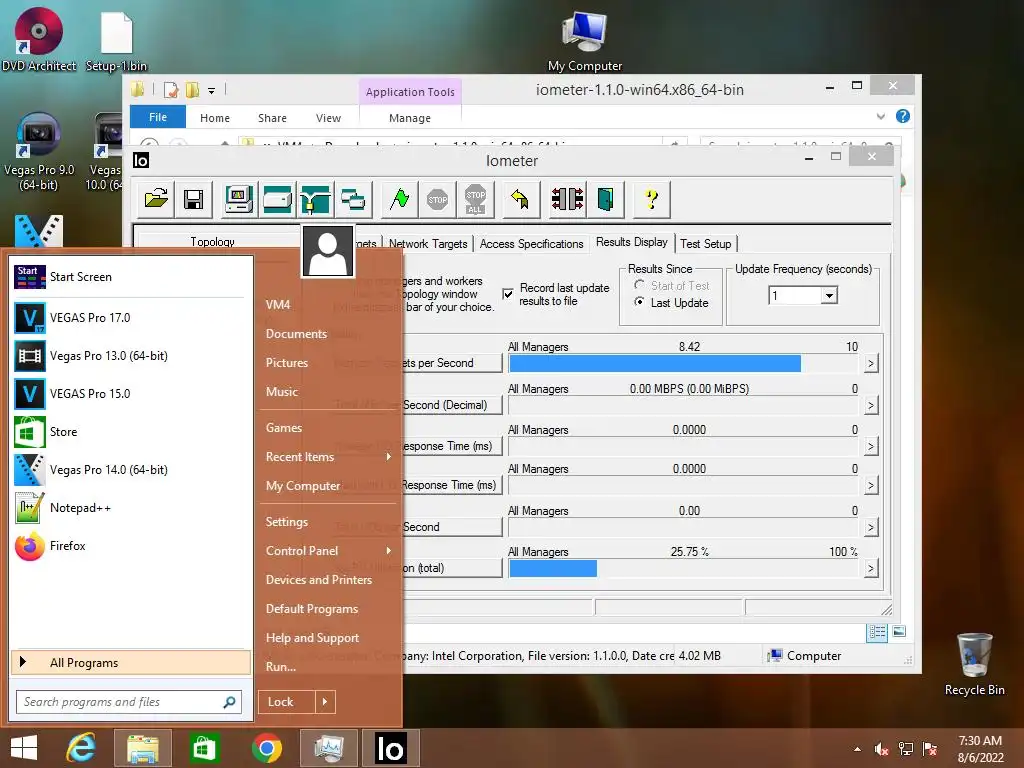Open Network Targets tab
The image size is (1024, 768).
(428, 244)
